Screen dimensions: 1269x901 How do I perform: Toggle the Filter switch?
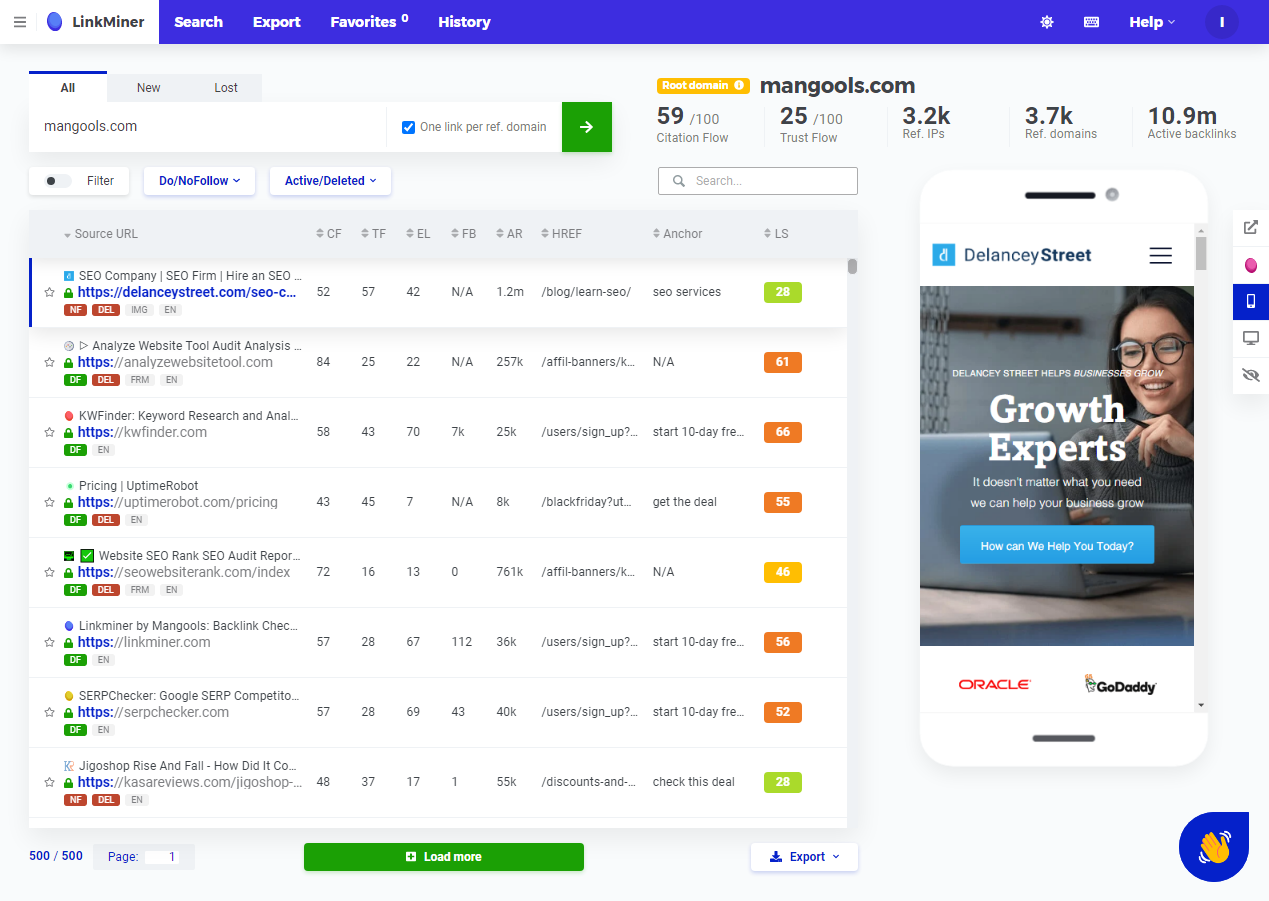click(x=59, y=181)
